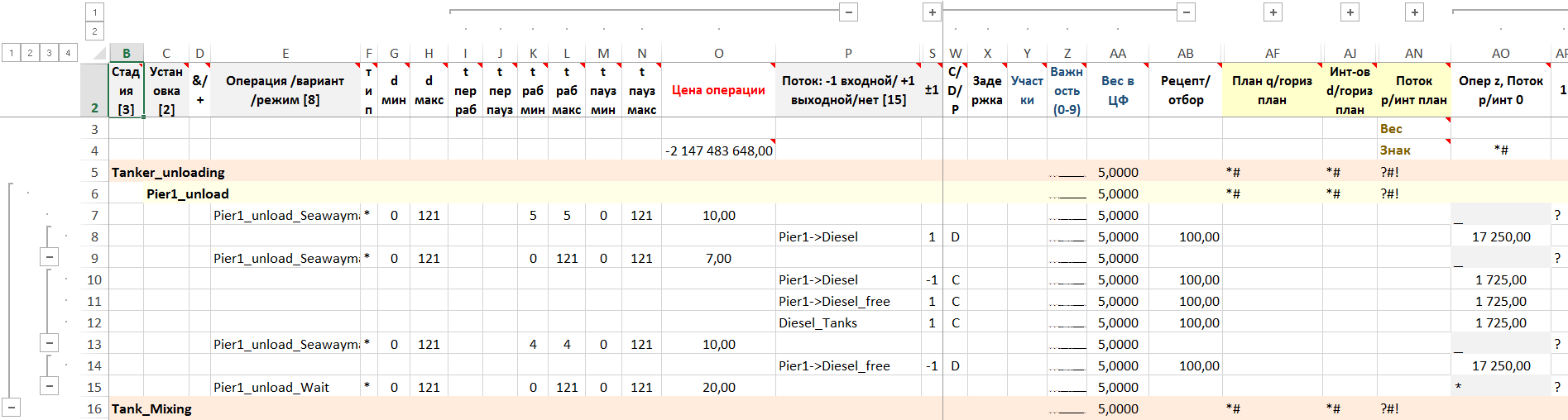
Task: Expand the column group above column AJ
Action: pos(1350,12)
